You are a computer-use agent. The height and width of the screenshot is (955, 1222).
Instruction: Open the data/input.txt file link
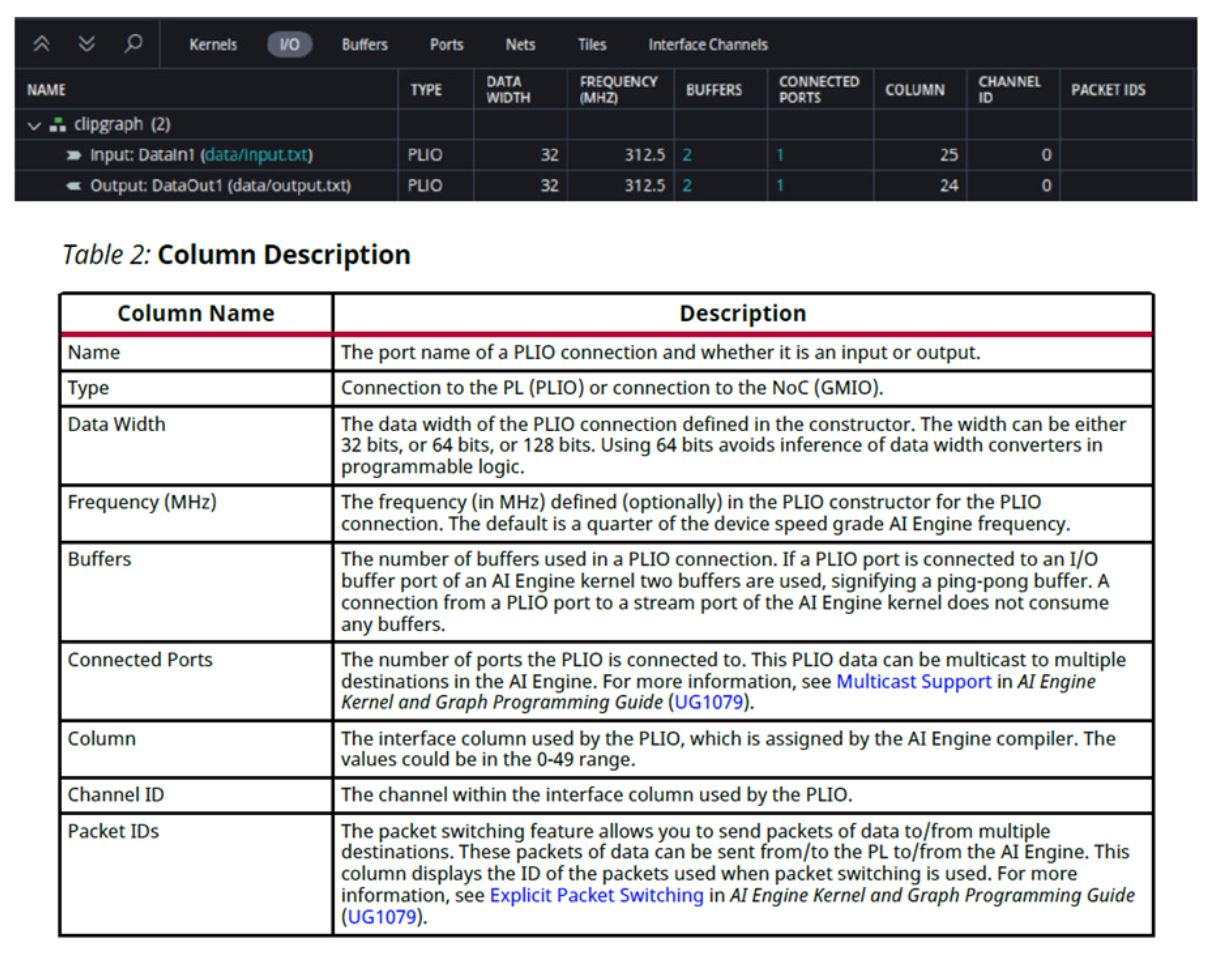(x=259, y=155)
